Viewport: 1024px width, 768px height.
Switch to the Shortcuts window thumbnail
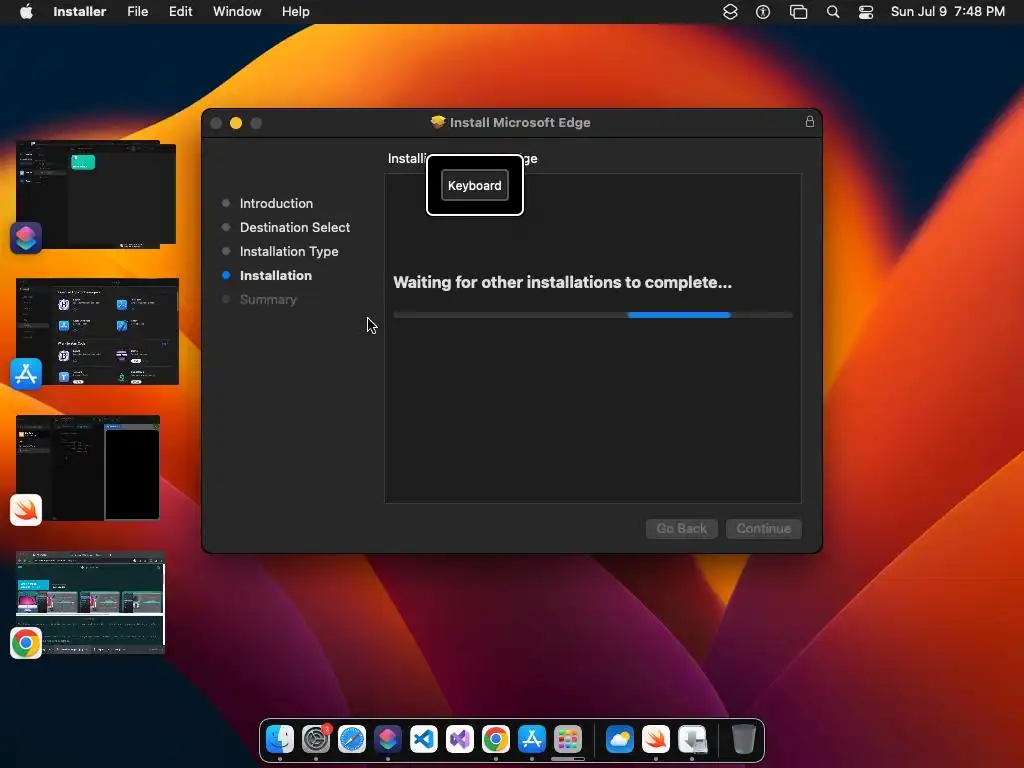[x=96, y=194]
